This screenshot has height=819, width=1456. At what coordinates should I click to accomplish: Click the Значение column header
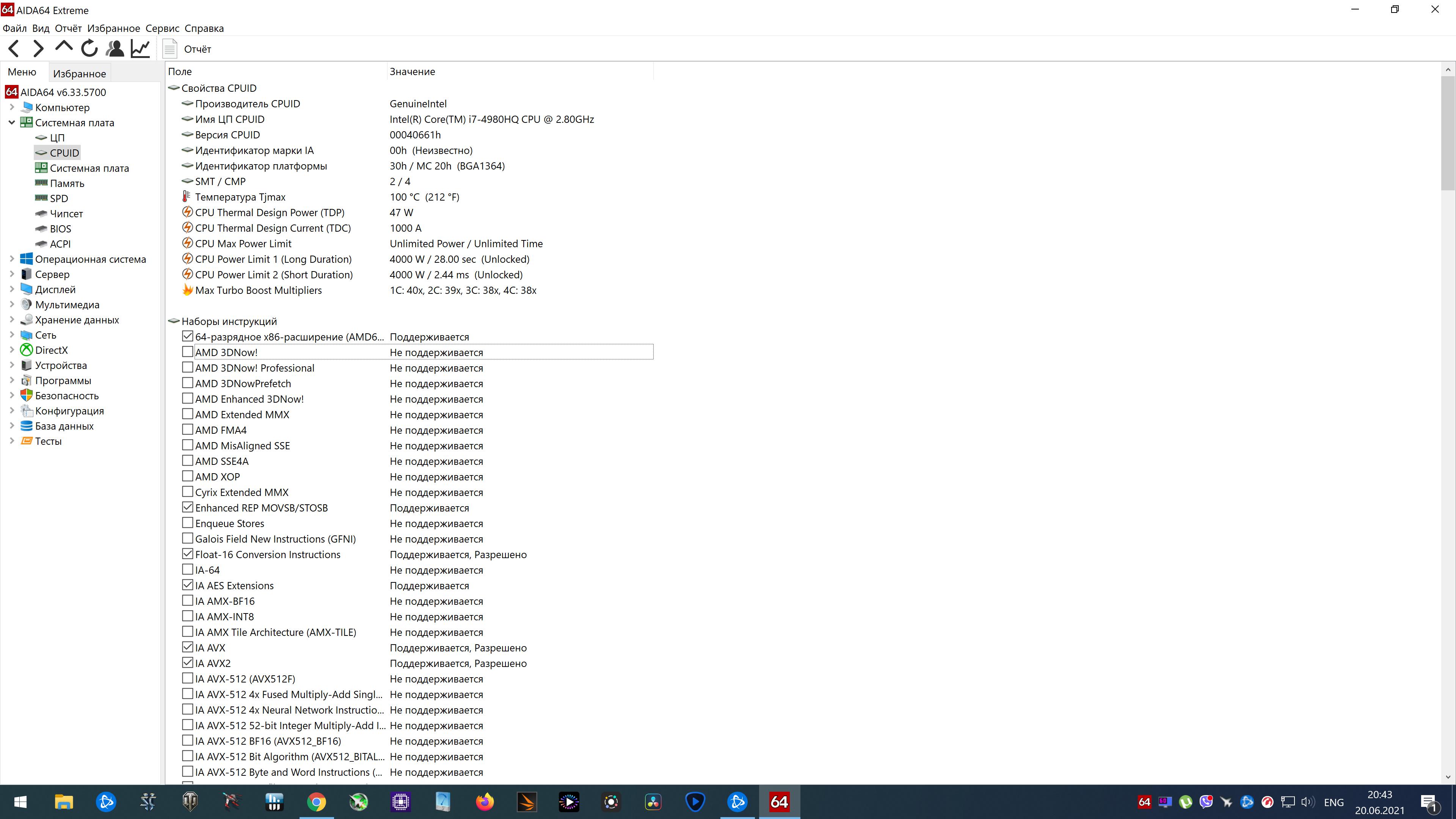412,72
